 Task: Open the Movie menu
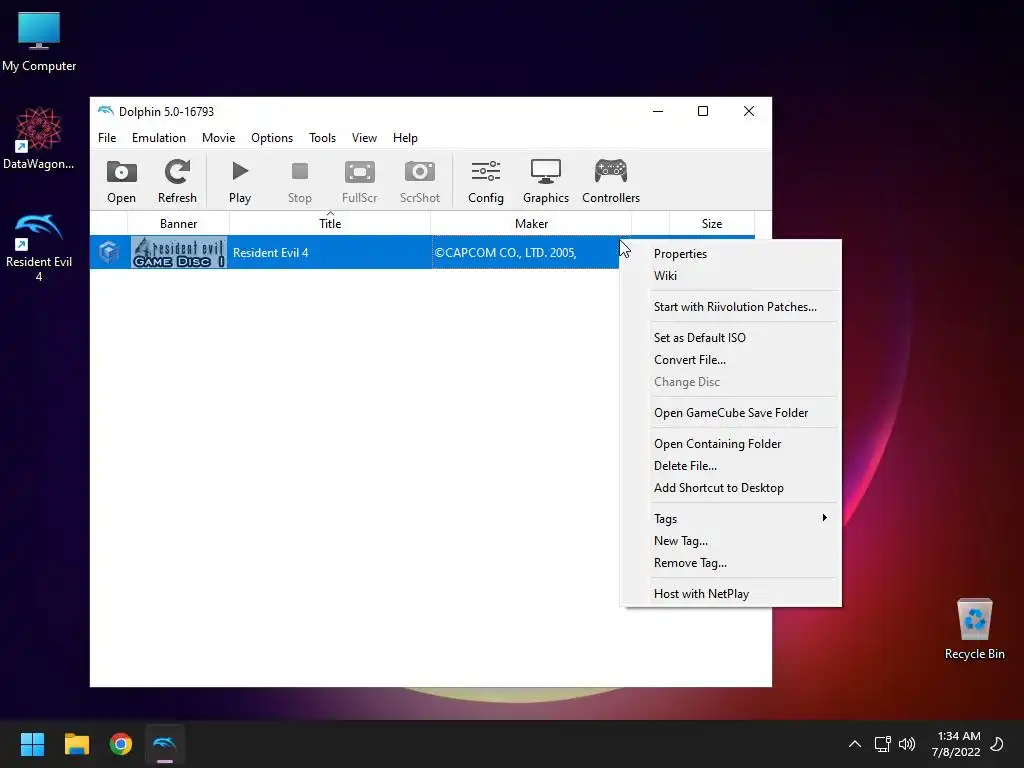(218, 138)
